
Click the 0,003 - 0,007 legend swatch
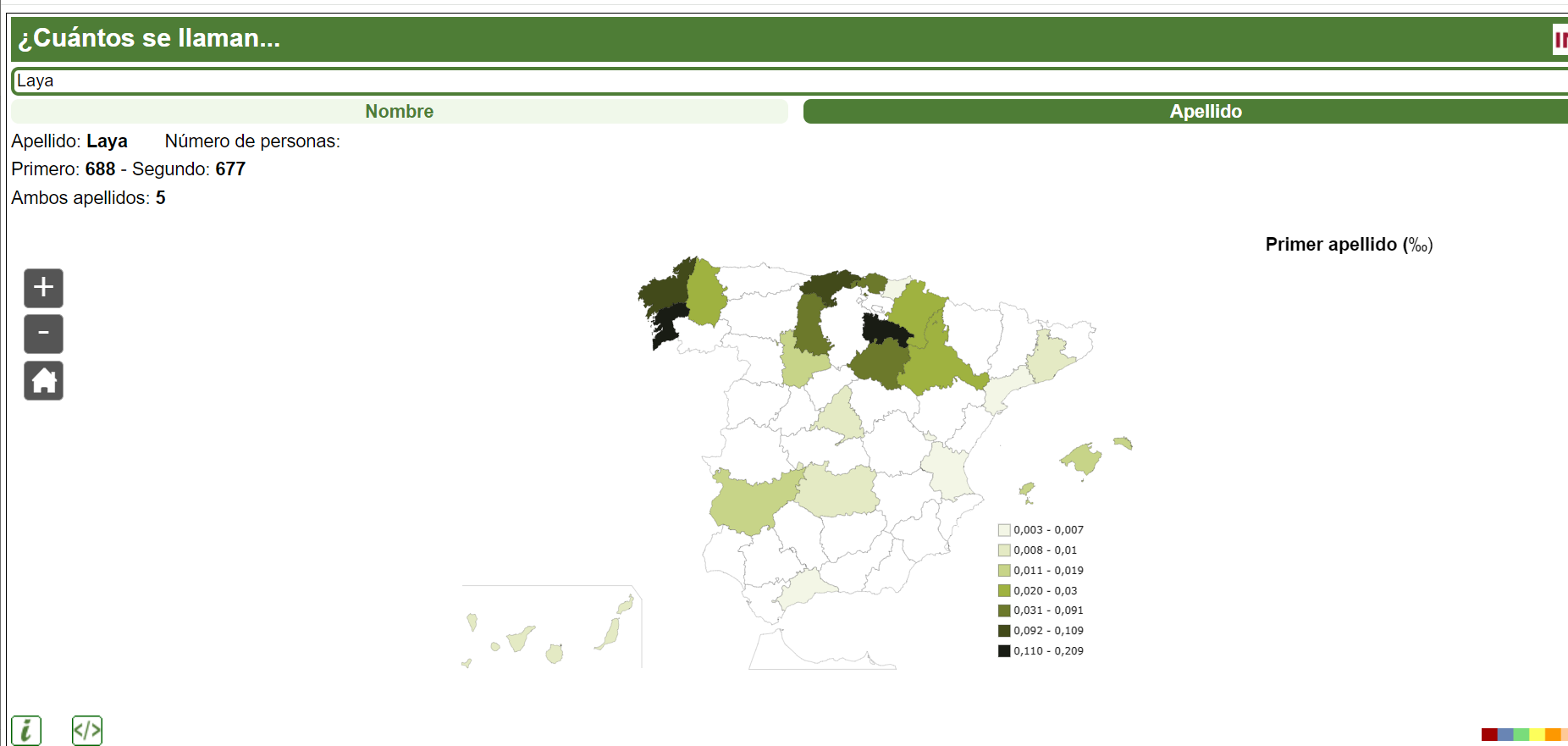[1004, 530]
